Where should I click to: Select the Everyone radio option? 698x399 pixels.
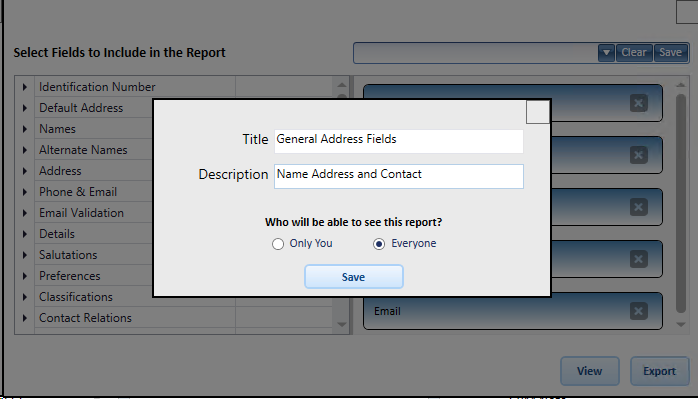pos(379,244)
